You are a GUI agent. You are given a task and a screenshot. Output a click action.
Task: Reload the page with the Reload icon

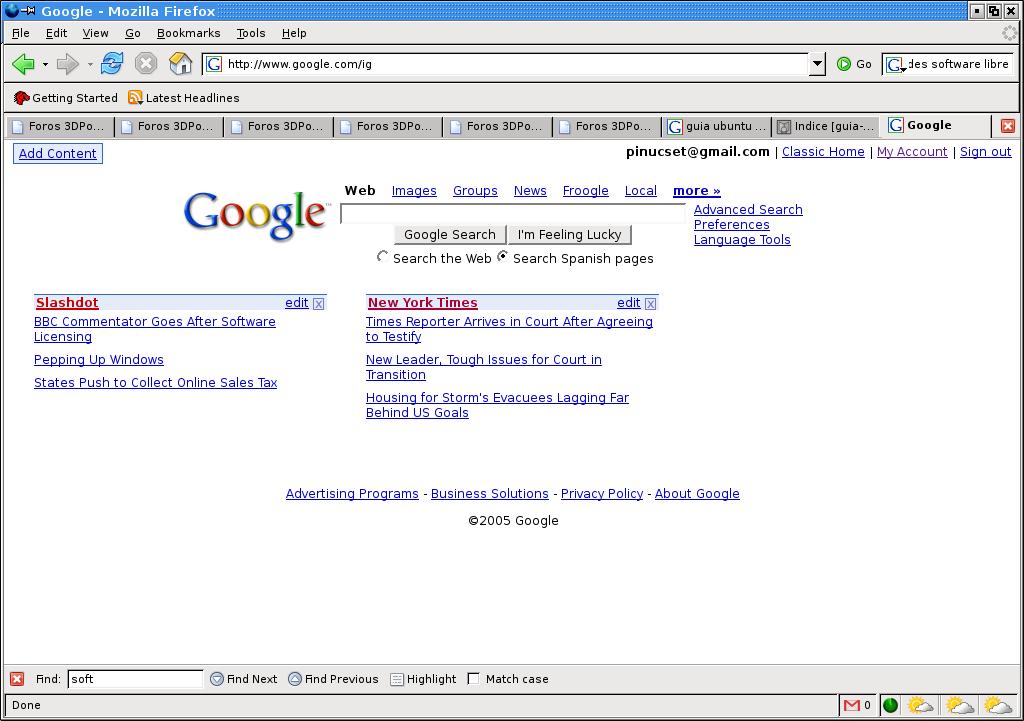click(112, 63)
